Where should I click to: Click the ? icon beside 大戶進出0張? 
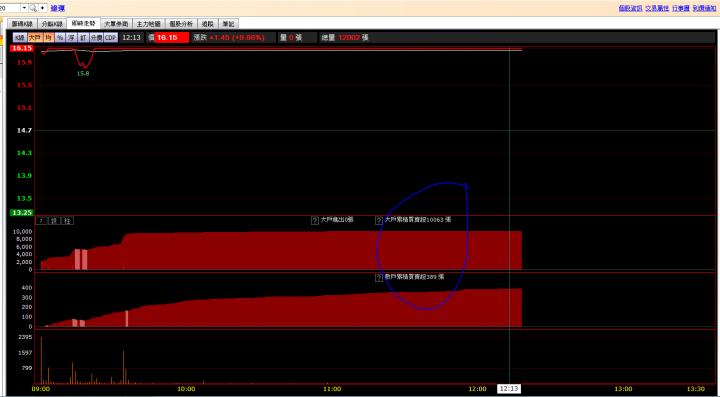pyautogui.click(x=315, y=221)
